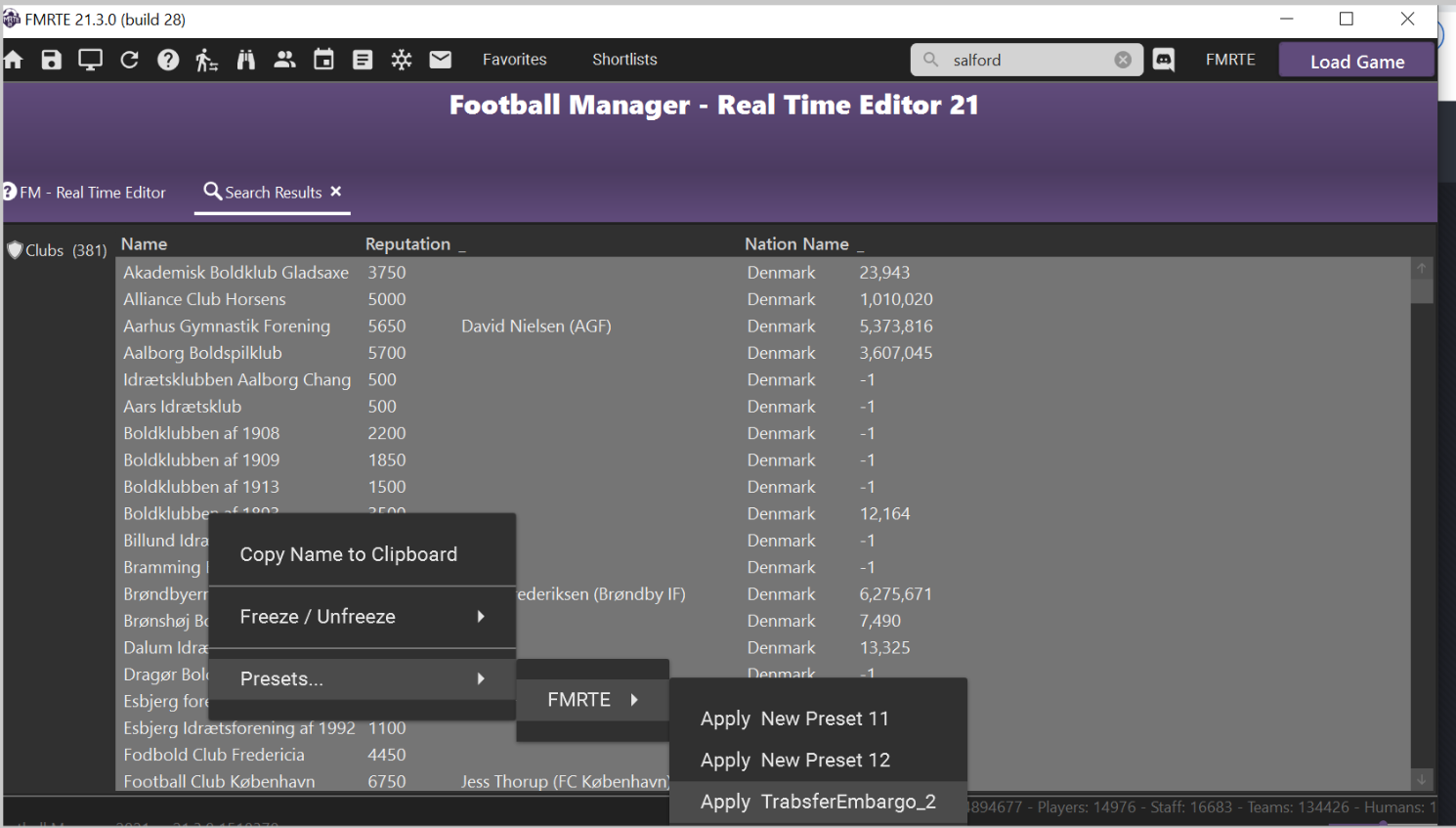Click the Load Game button
This screenshot has height=828, width=1456.
[1357, 61]
